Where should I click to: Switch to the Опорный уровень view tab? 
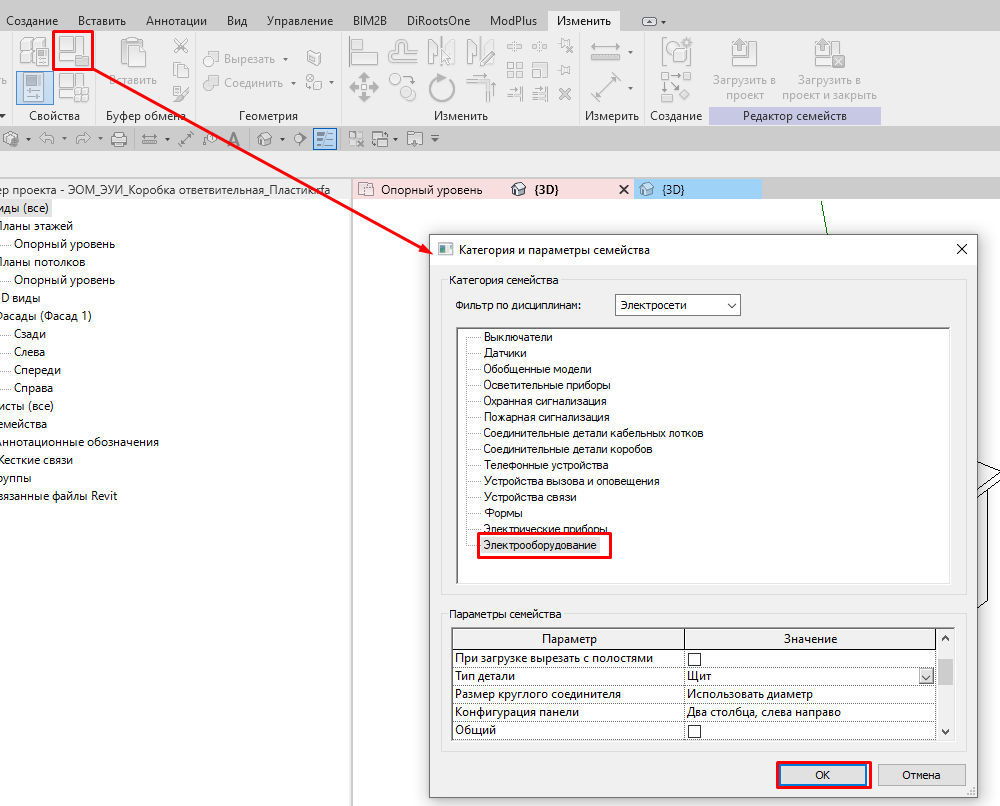click(430, 189)
